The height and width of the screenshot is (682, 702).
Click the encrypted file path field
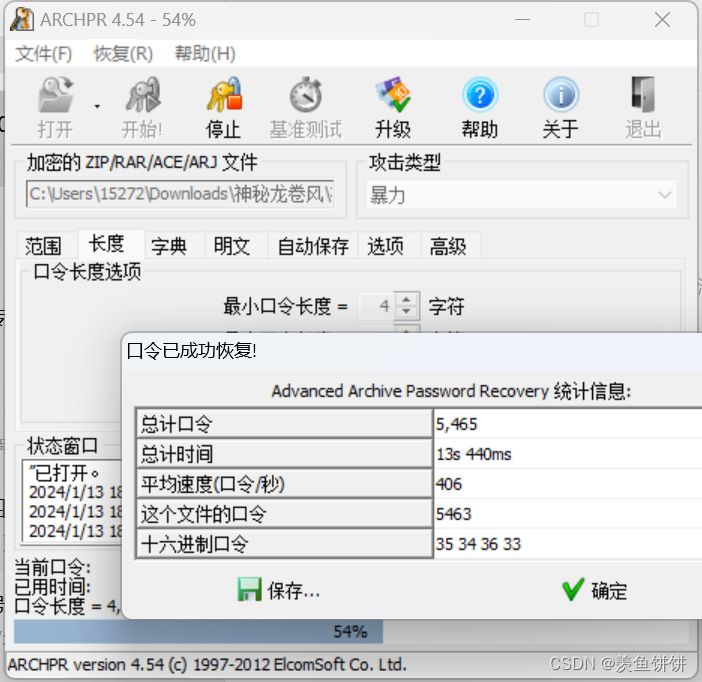coord(180,194)
